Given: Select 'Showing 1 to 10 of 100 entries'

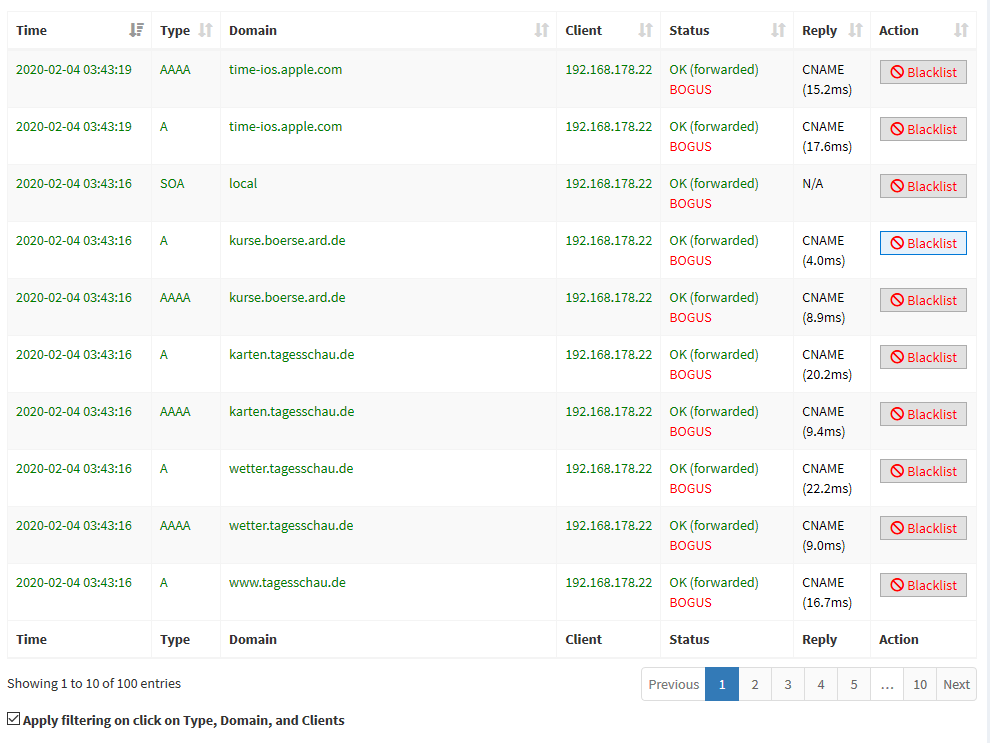Looking at the screenshot, I should (x=94, y=684).
